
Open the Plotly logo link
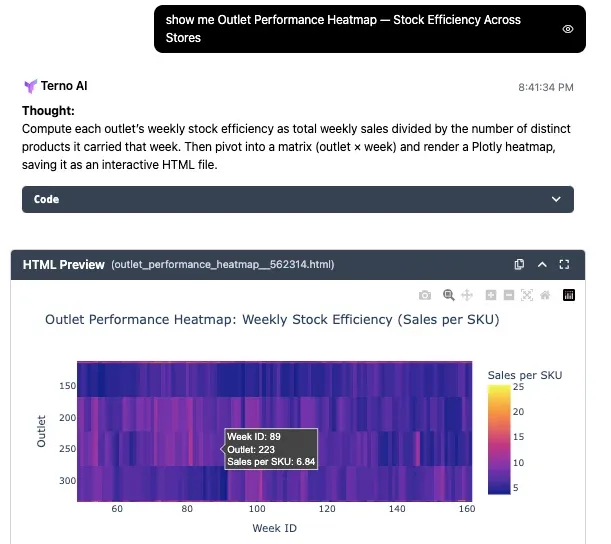[569, 295]
